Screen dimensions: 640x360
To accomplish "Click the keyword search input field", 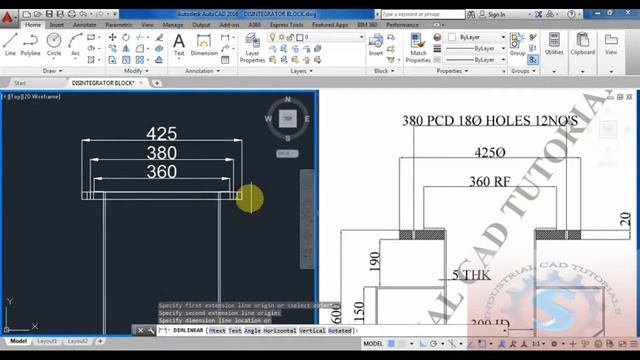I will tap(423, 14).
